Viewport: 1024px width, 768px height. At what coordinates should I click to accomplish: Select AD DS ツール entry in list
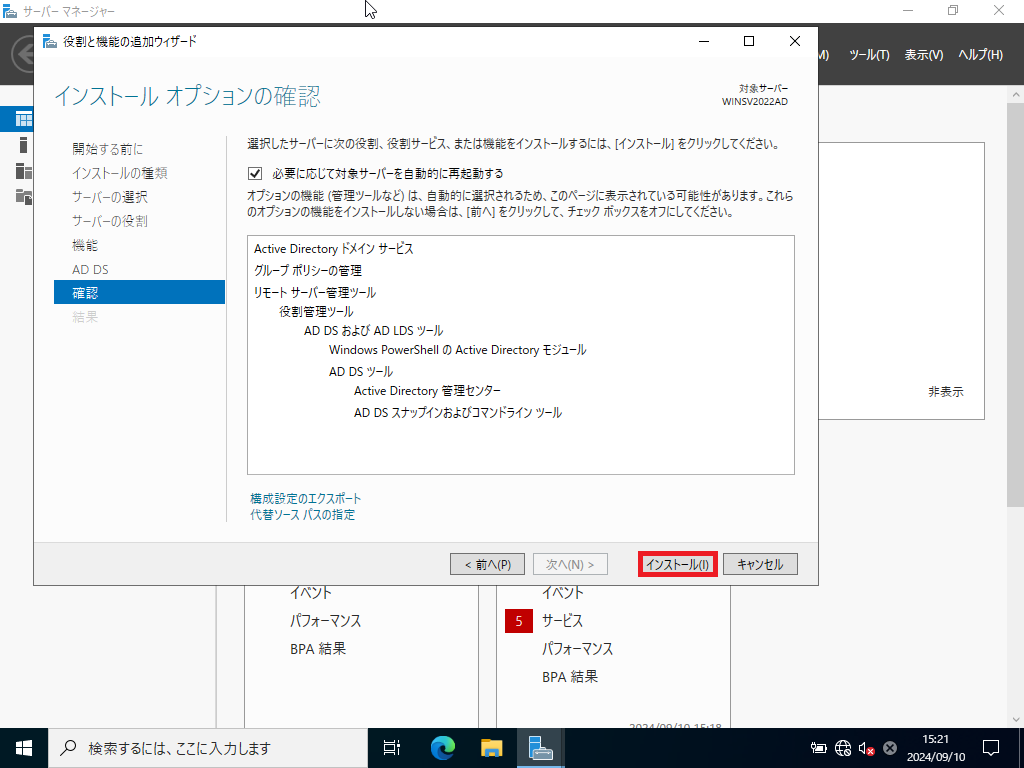pyautogui.click(x=360, y=372)
